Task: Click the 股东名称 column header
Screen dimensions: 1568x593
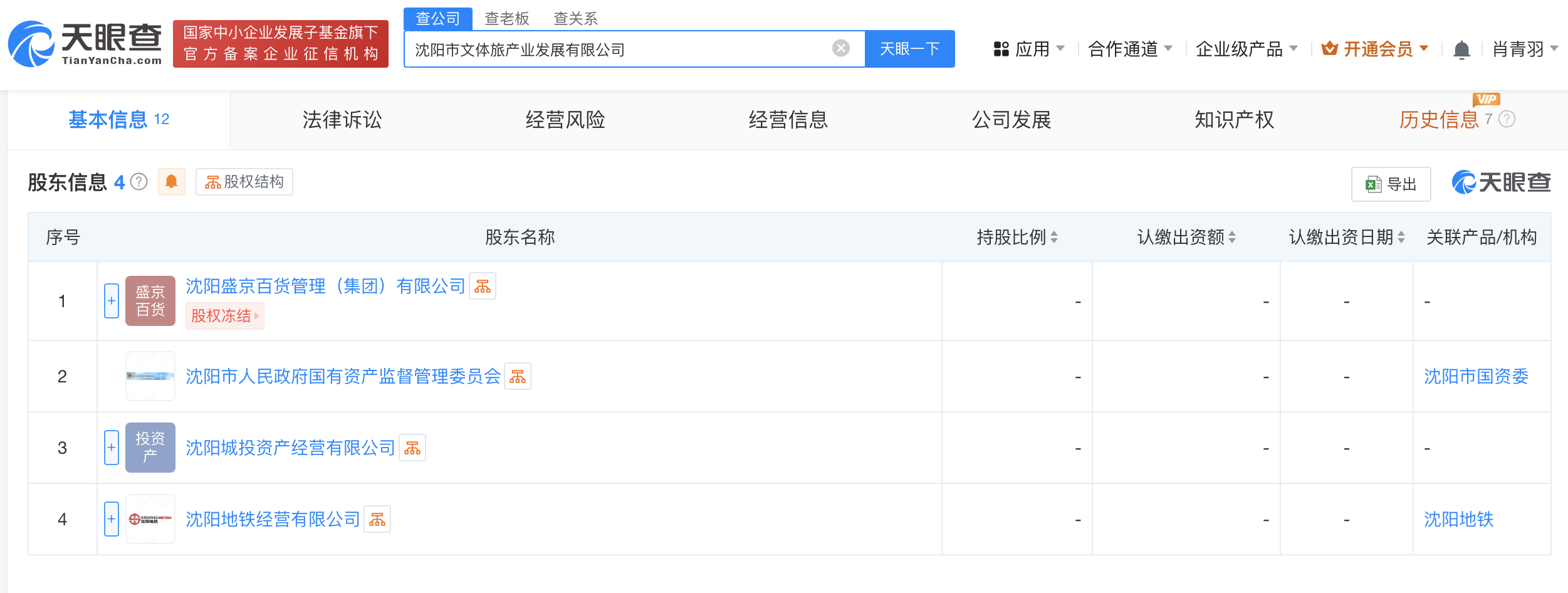Action: 520,238
